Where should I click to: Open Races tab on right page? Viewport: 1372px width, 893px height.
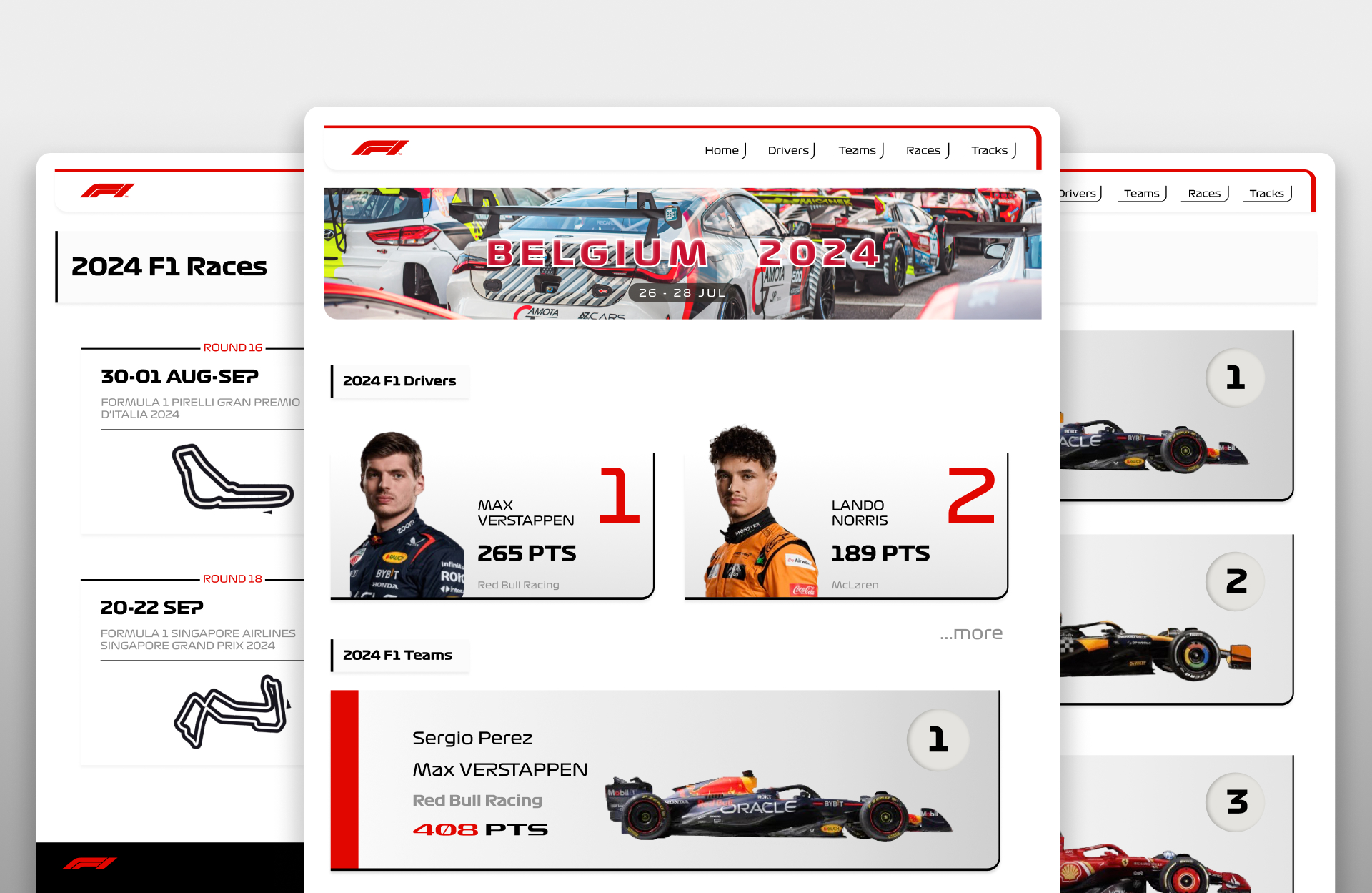tap(1204, 193)
